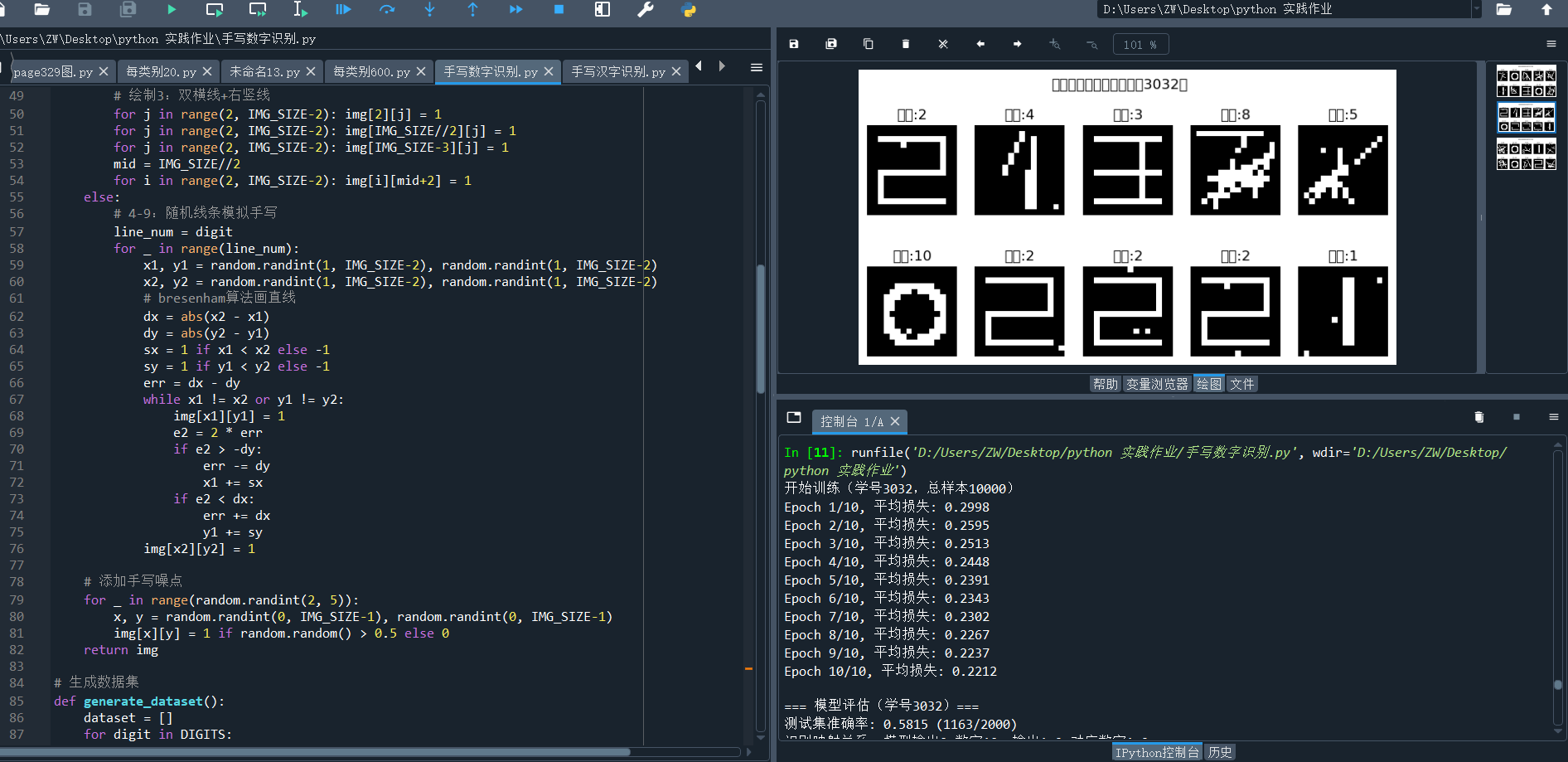Step out of function with up arrow
Viewport: 1568px width, 762px height.
point(472,9)
